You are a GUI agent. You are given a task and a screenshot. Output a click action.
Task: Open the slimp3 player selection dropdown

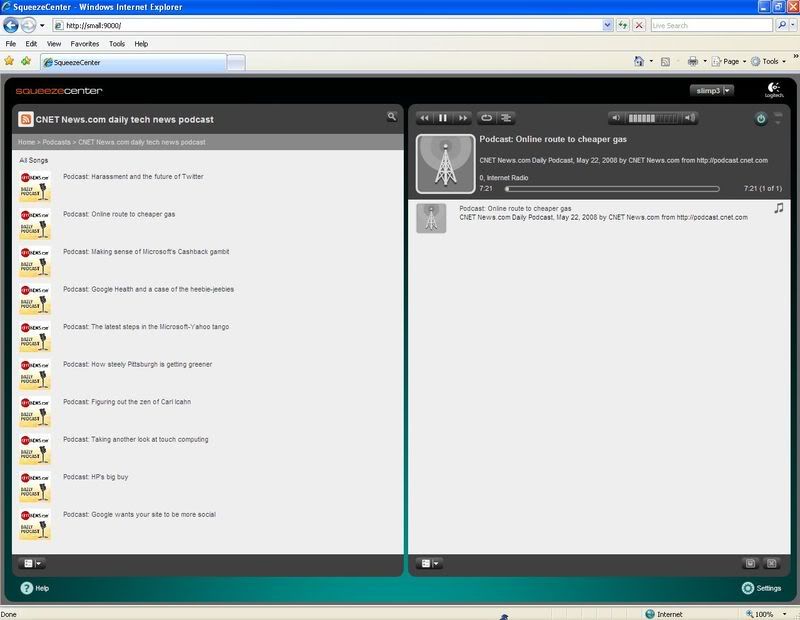point(713,91)
